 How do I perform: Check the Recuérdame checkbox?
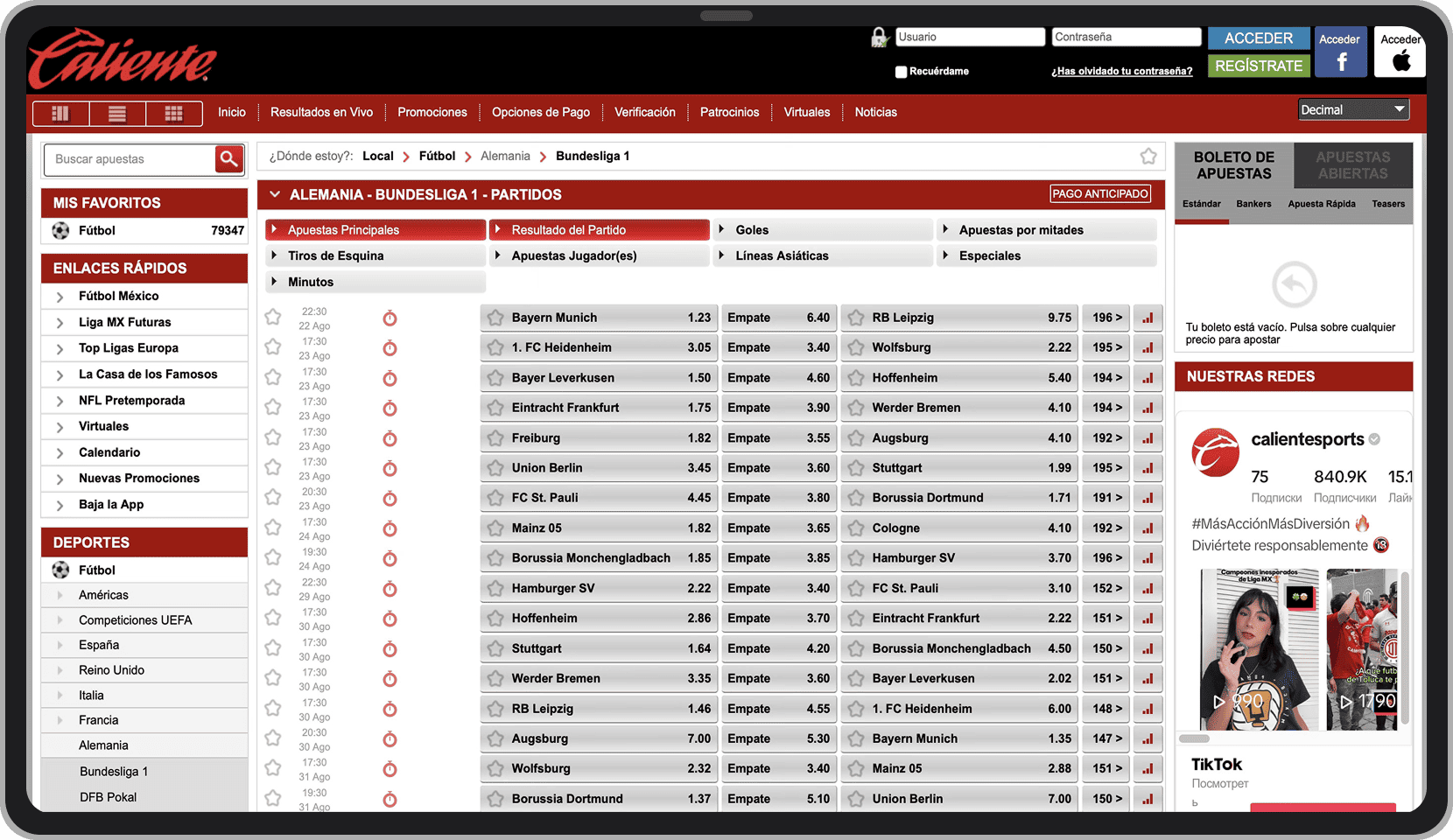click(x=901, y=72)
